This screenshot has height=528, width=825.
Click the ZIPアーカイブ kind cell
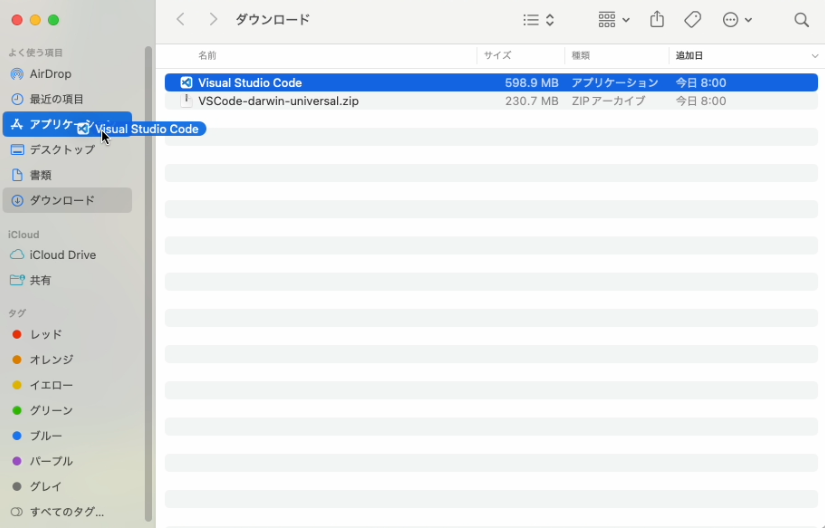(608, 101)
